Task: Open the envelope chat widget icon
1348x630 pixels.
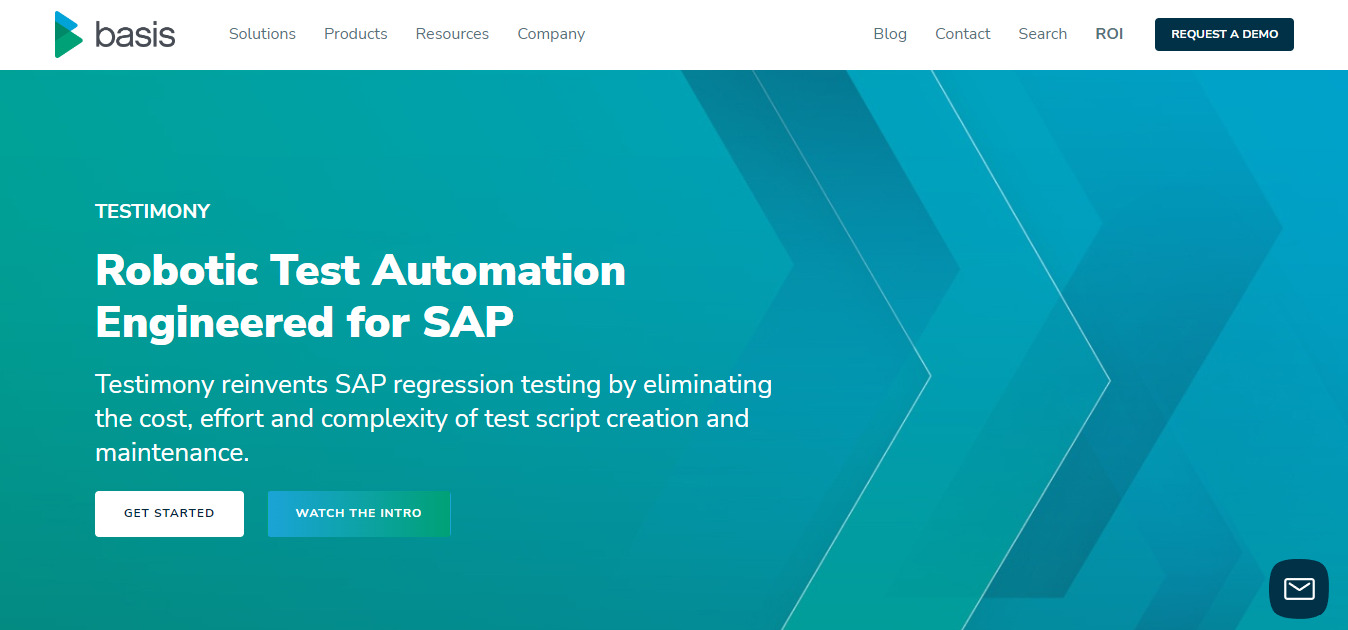Action: (x=1299, y=589)
